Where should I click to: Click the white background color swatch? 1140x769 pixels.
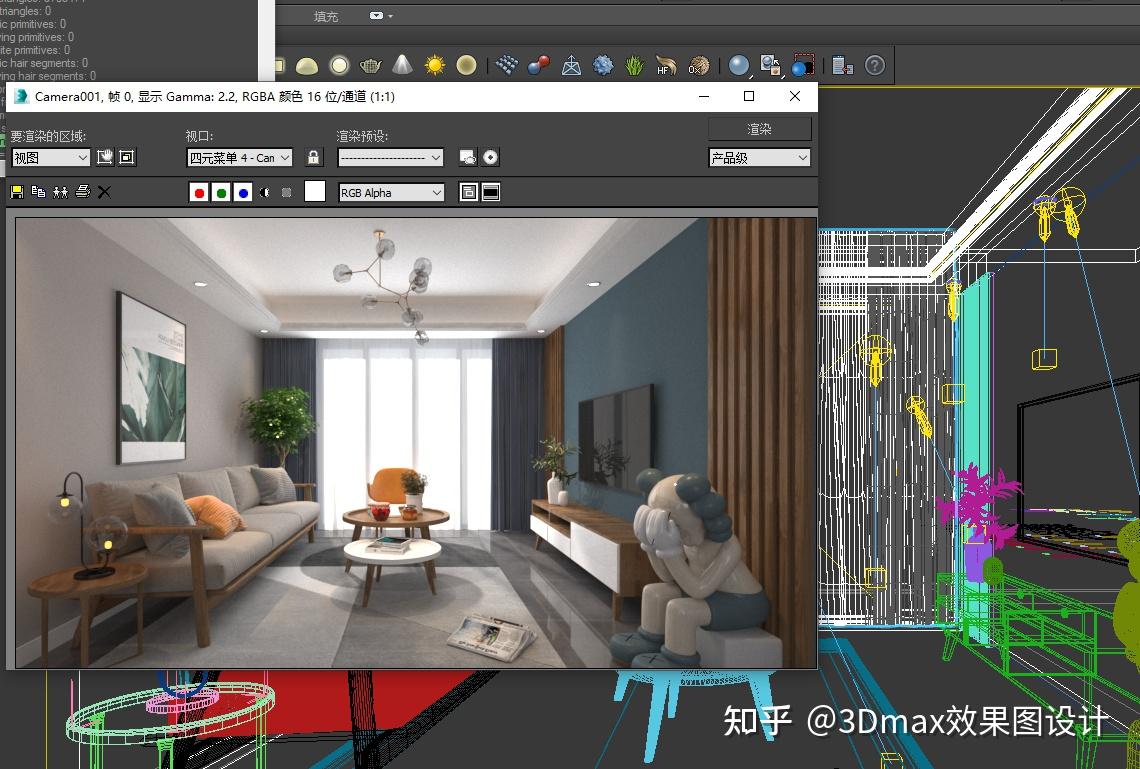(315, 192)
